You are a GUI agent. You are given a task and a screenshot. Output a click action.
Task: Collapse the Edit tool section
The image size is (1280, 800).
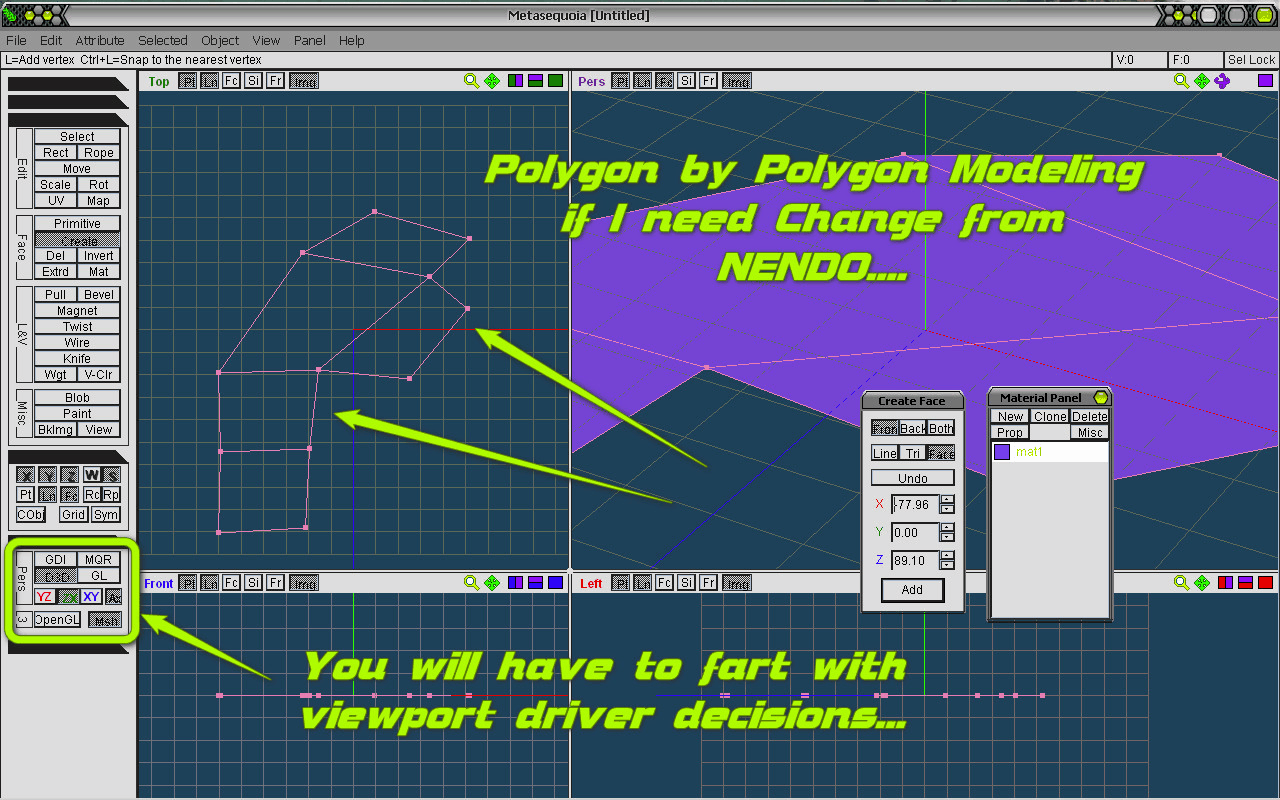click(x=22, y=168)
